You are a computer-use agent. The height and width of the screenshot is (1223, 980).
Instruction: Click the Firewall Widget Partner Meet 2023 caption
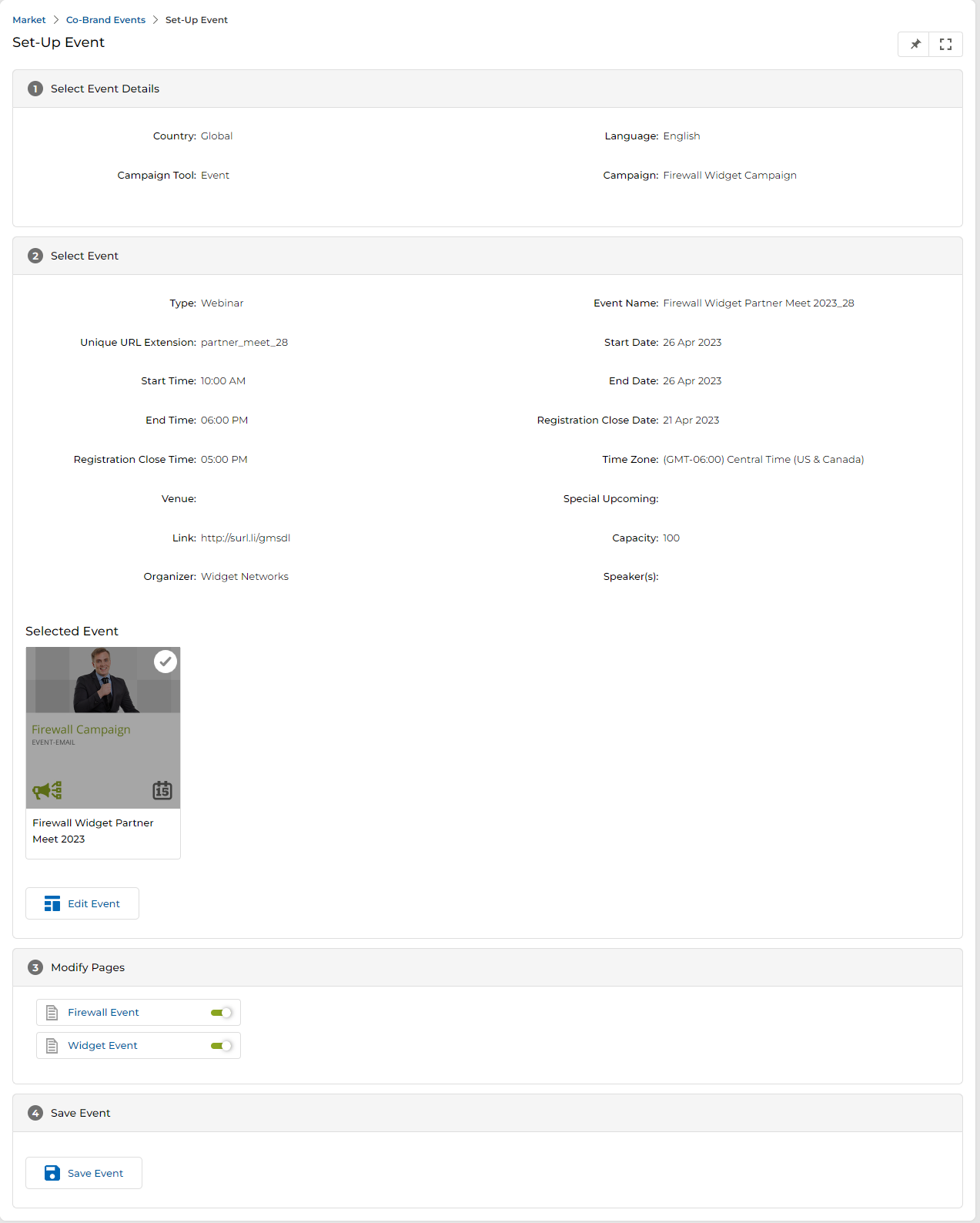[93, 831]
